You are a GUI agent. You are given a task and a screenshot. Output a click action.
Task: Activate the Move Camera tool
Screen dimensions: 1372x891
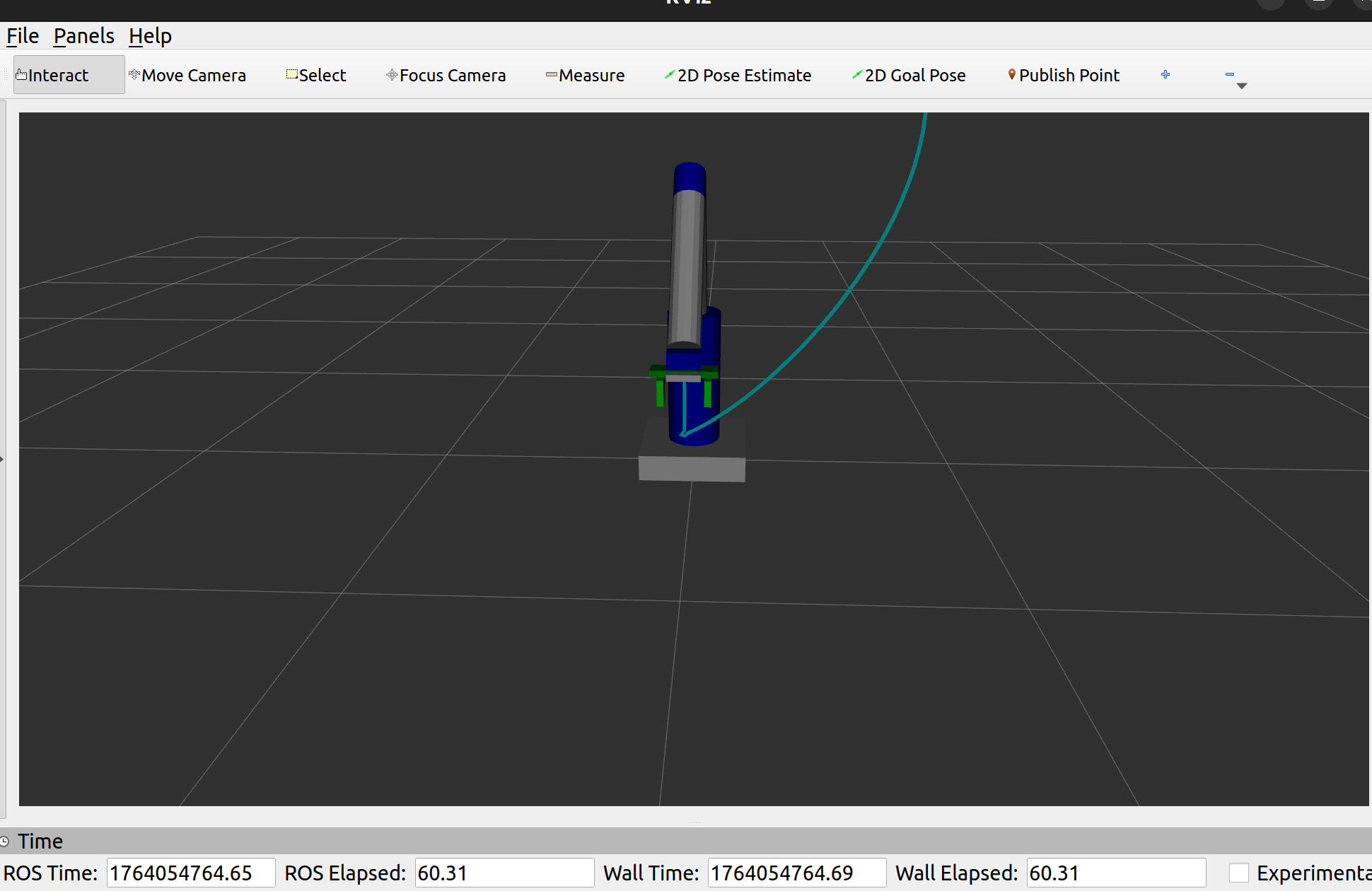[x=188, y=75]
